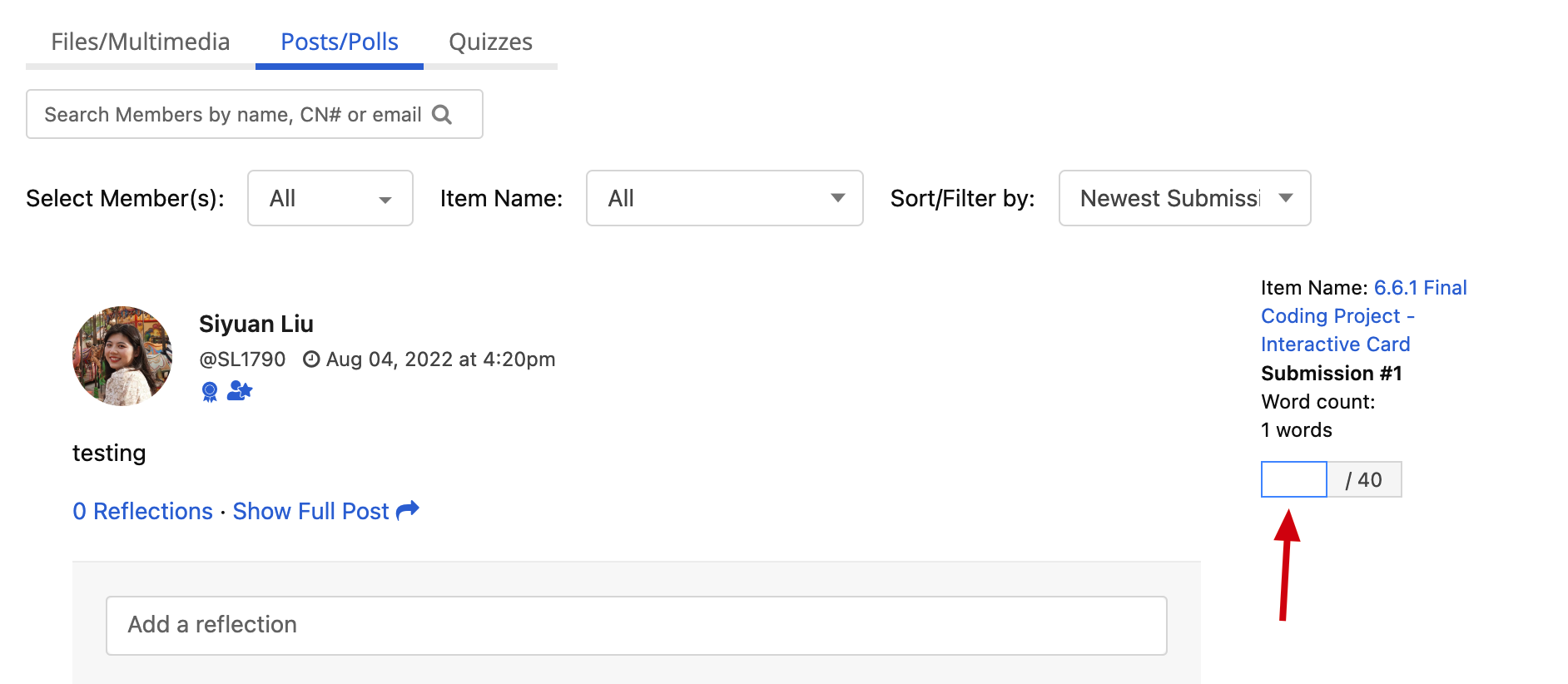Image resolution: width=1568 pixels, height=684 pixels.
Task: Switch to the Quizzes tab
Action: point(490,42)
